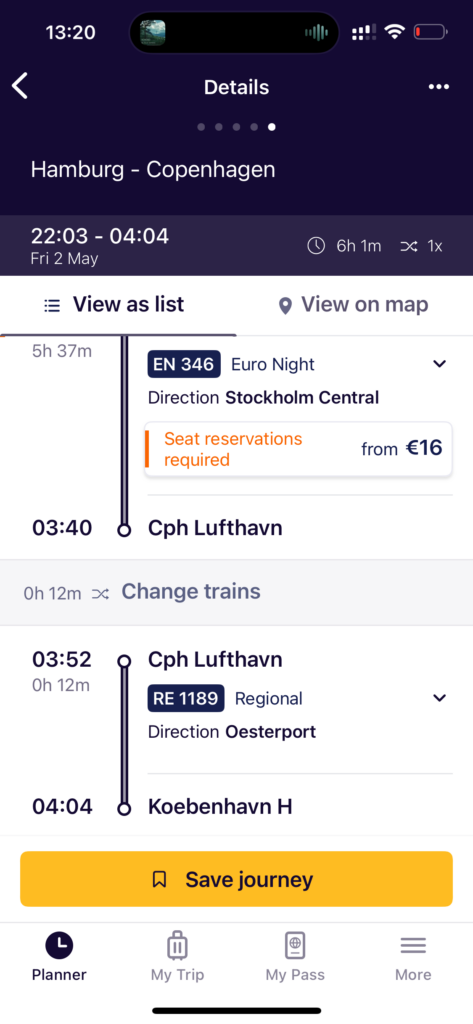The image size is (473, 1024).
Task: Open seat reservations required from €16
Action: (299, 449)
